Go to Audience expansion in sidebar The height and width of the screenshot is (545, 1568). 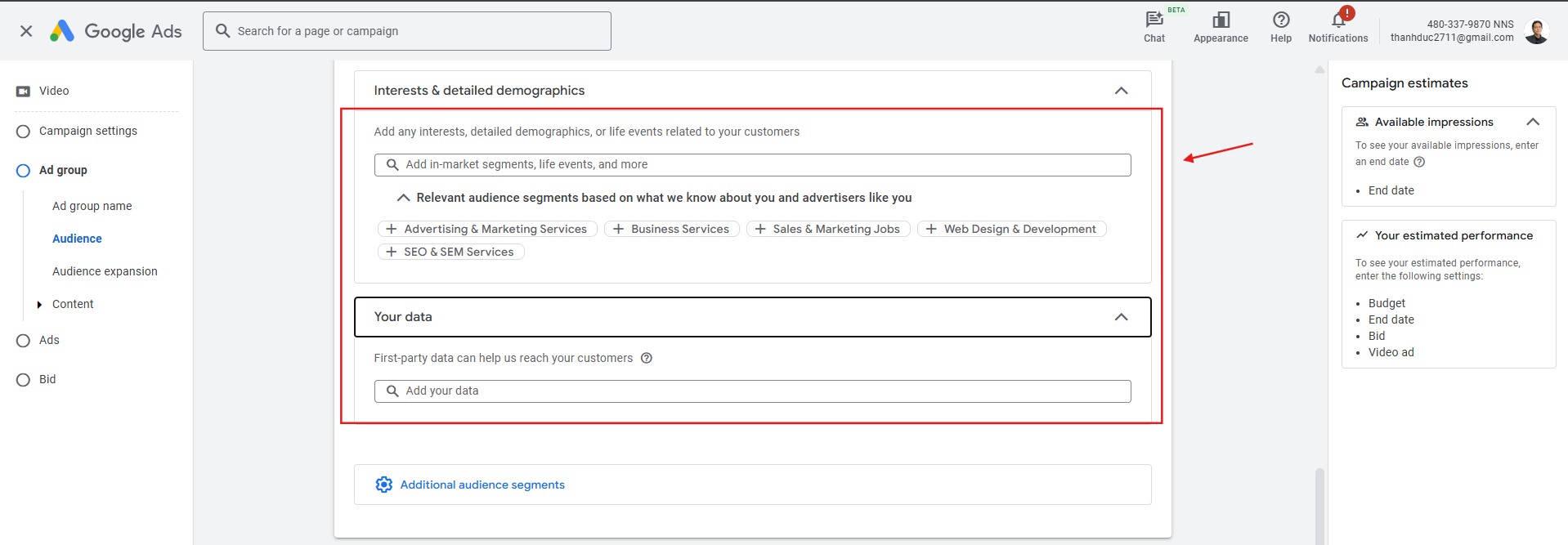pos(105,271)
